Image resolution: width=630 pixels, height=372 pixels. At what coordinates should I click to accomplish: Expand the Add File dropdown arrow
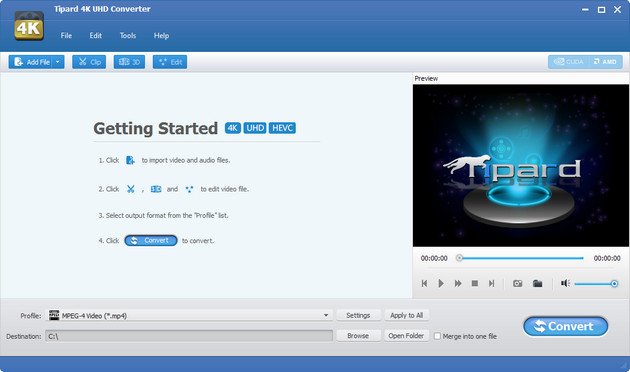[58, 62]
